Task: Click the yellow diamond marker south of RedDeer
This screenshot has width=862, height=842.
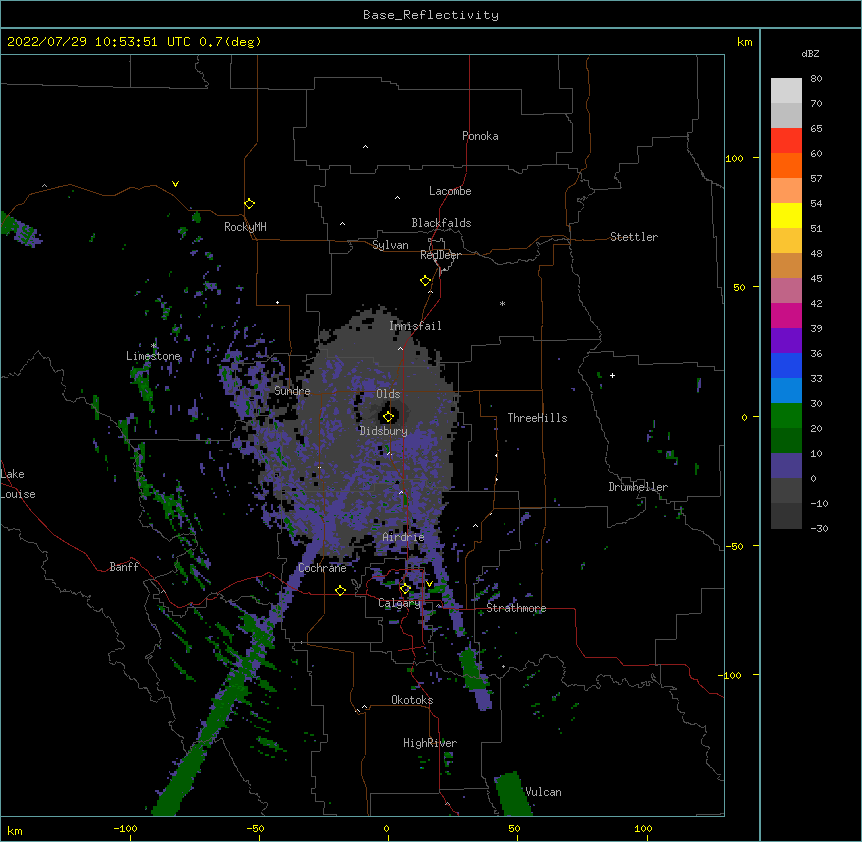Action: coord(425,281)
